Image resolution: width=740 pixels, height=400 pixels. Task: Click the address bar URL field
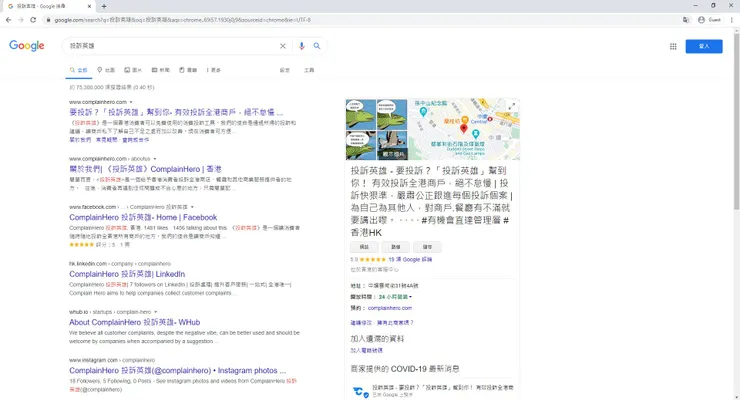[363, 20]
